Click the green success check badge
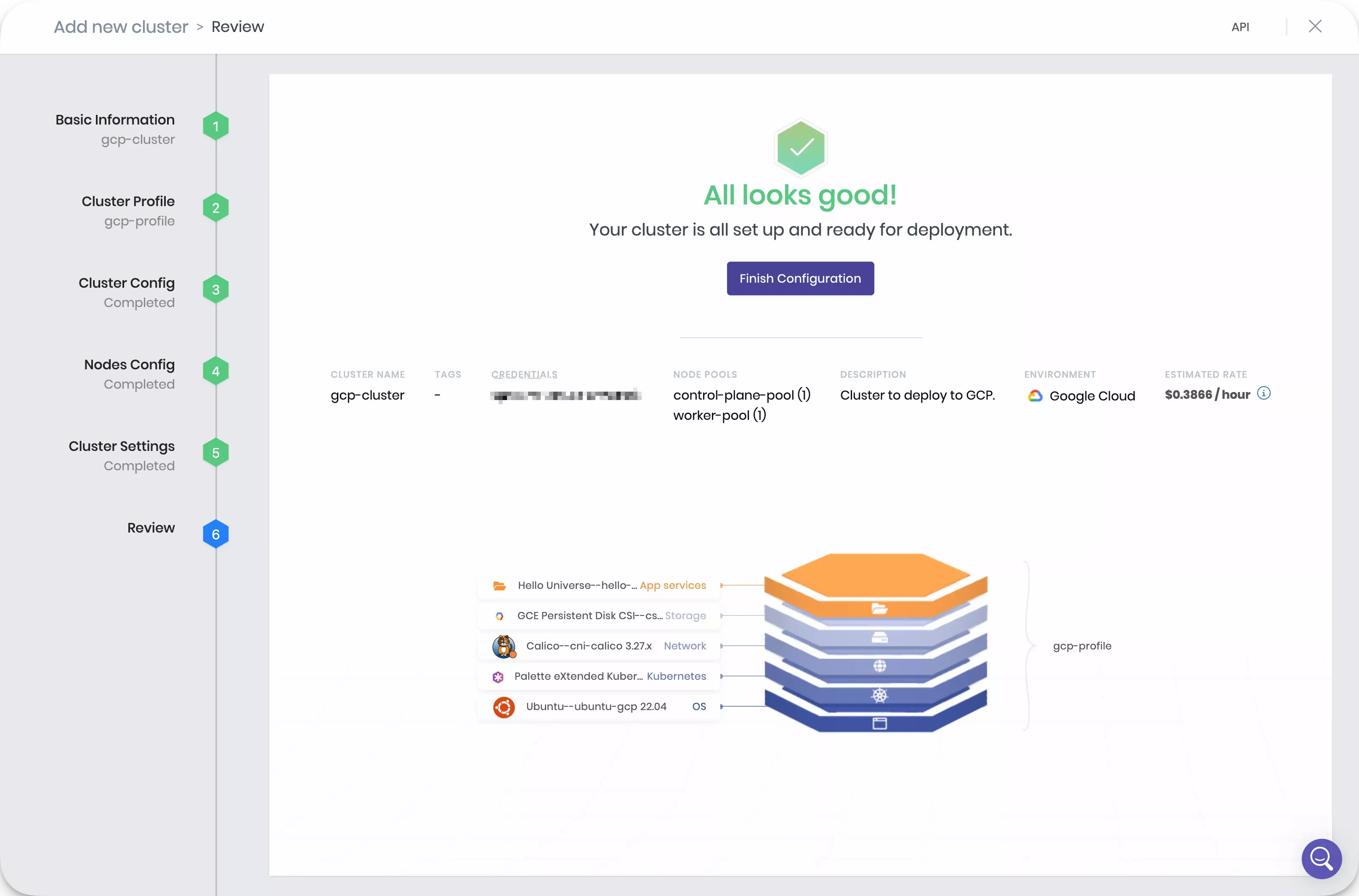Image resolution: width=1359 pixels, height=896 pixels. (x=800, y=147)
